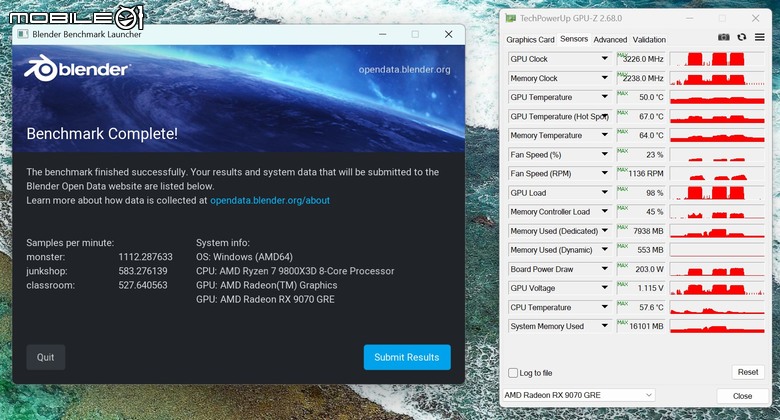Viewport: 780px width, 420px height.
Task: Minimize the GPU-Z window
Action: coord(689,18)
